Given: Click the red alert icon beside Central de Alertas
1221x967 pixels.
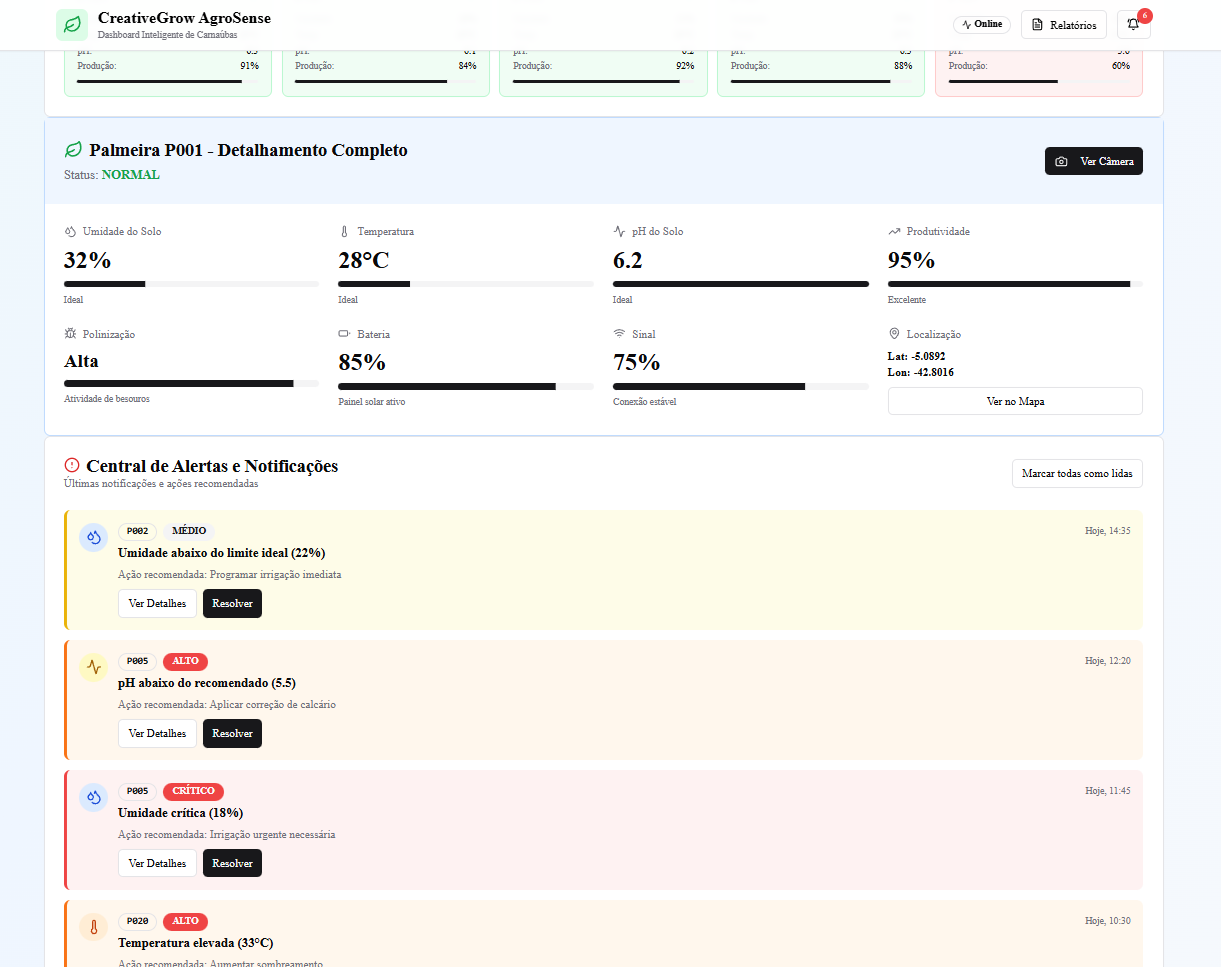Looking at the screenshot, I should pyautogui.click(x=72, y=465).
